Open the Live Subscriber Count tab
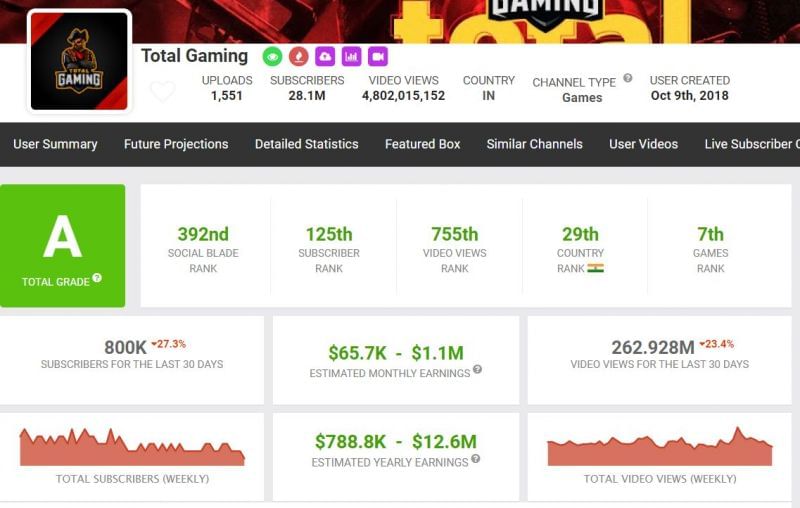 tap(752, 144)
